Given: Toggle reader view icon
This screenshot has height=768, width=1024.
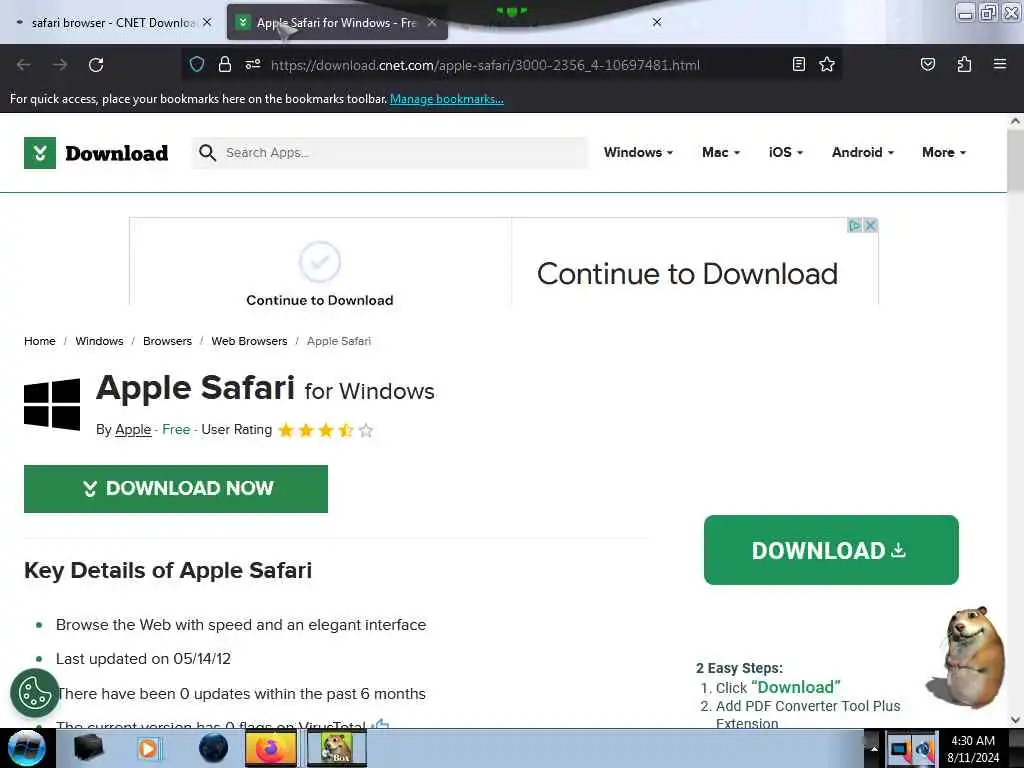Looking at the screenshot, I should point(798,64).
